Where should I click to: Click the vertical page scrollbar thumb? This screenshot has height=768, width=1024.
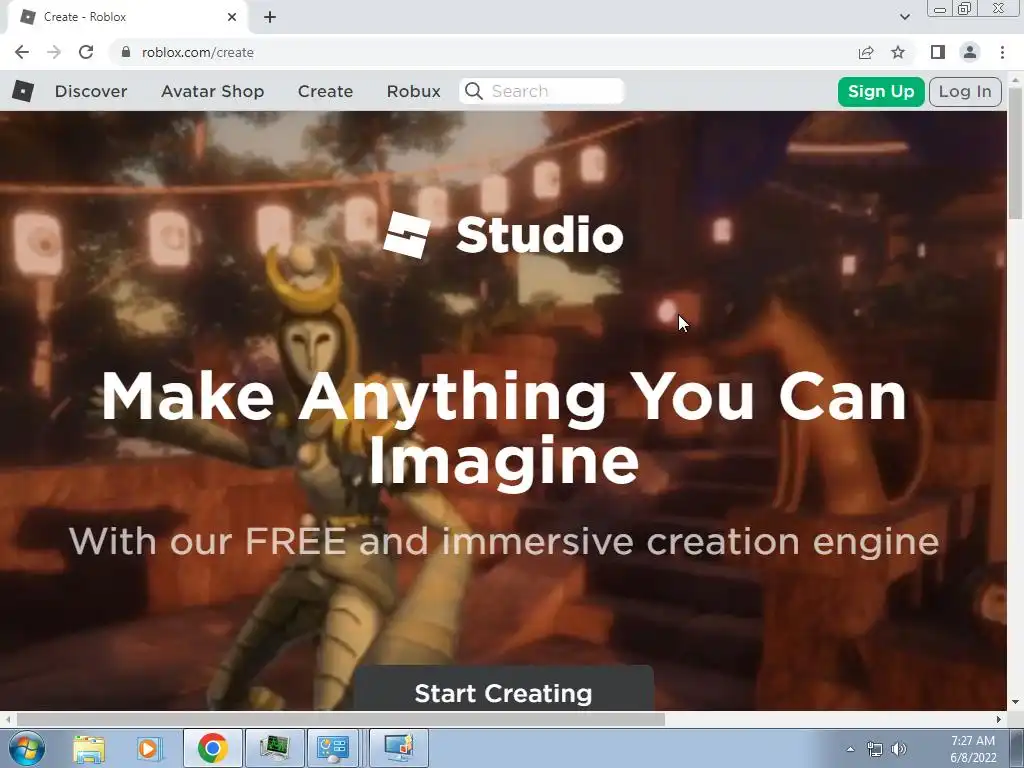click(x=1016, y=153)
